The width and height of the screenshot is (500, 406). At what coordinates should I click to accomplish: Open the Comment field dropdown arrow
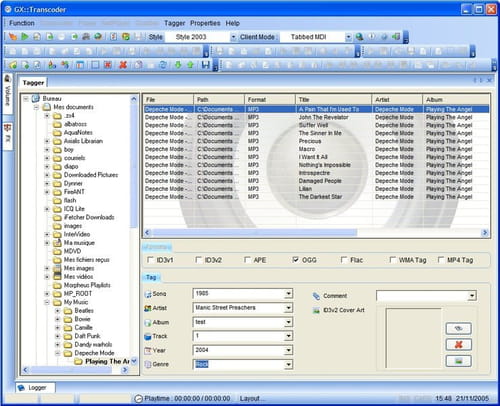(472, 296)
